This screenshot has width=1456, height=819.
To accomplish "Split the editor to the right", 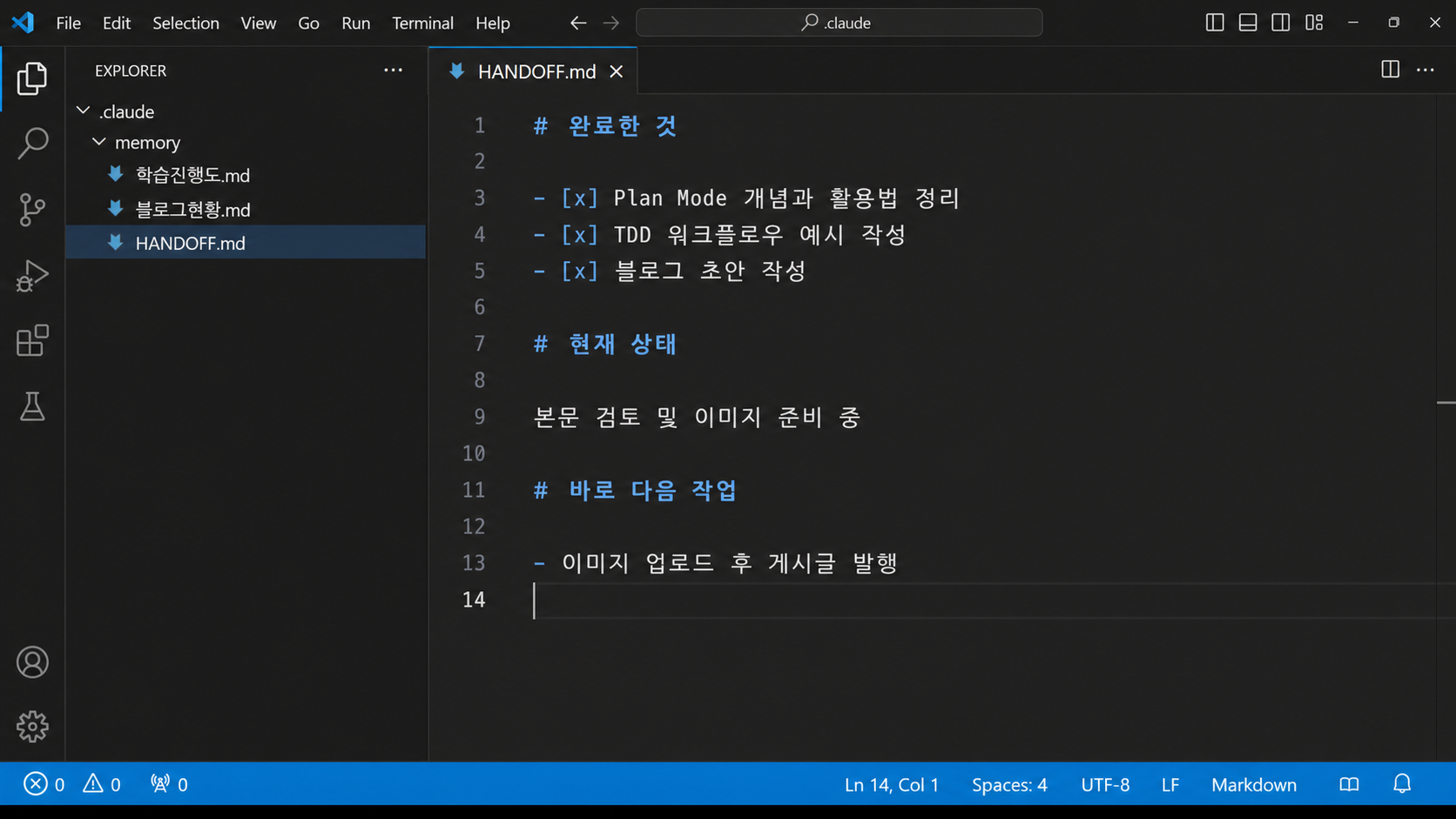I will point(1391,70).
